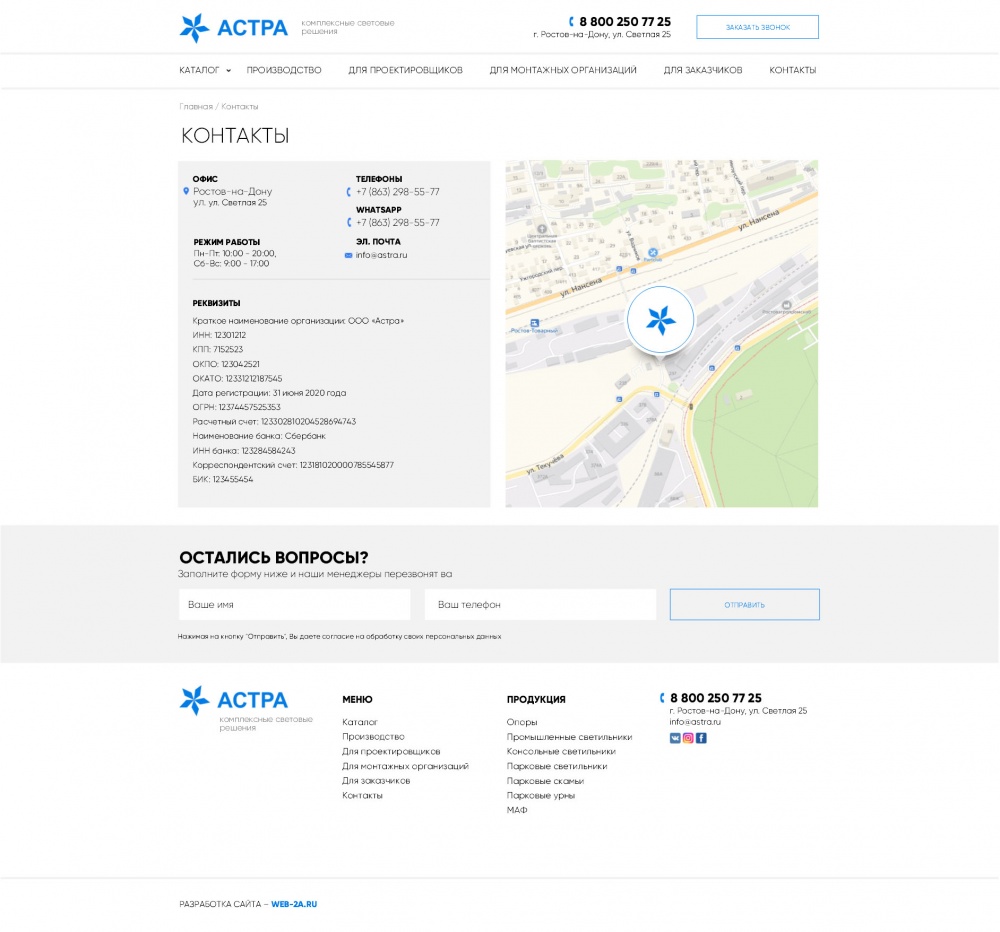Open the Instagram icon in the footer
The width and height of the screenshot is (1000, 932).
tap(688, 738)
